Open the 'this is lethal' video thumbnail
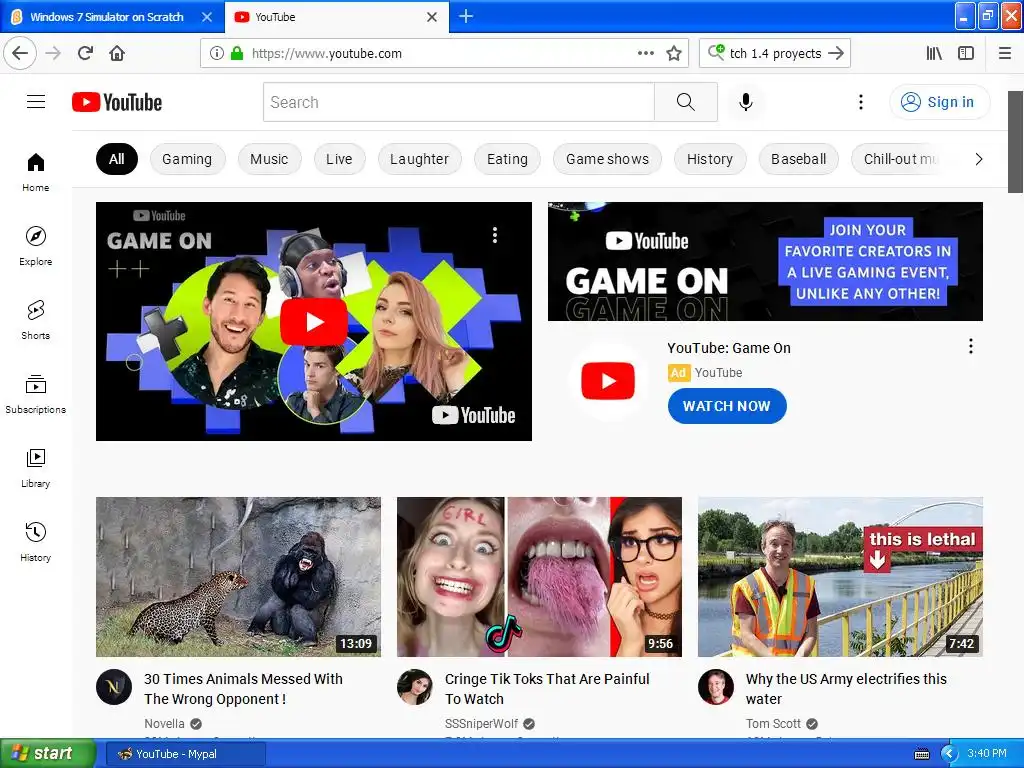This screenshot has height=768, width=1024. [x=840, y=577]
